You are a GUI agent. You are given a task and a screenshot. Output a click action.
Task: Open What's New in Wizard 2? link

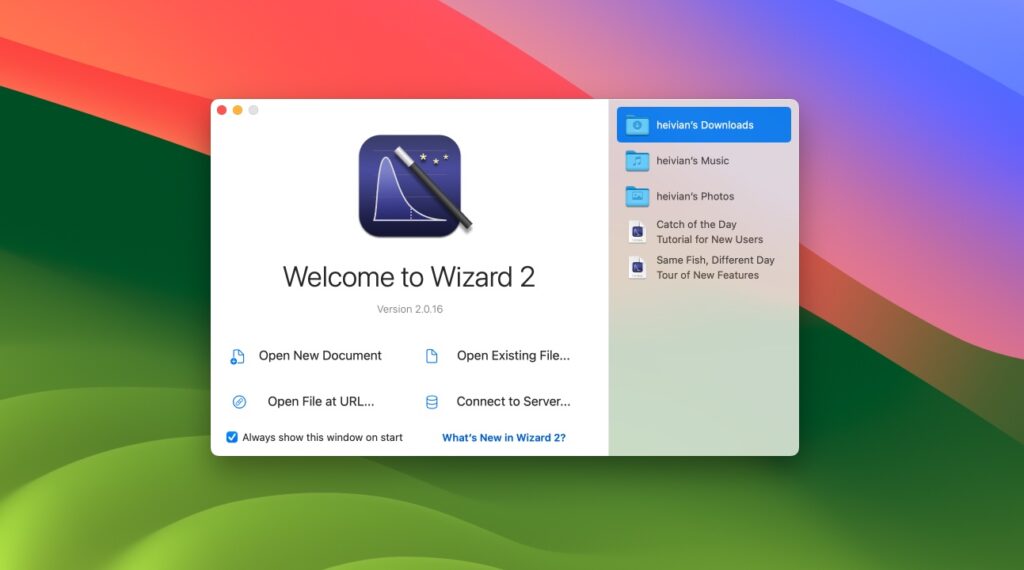point(504,437)
